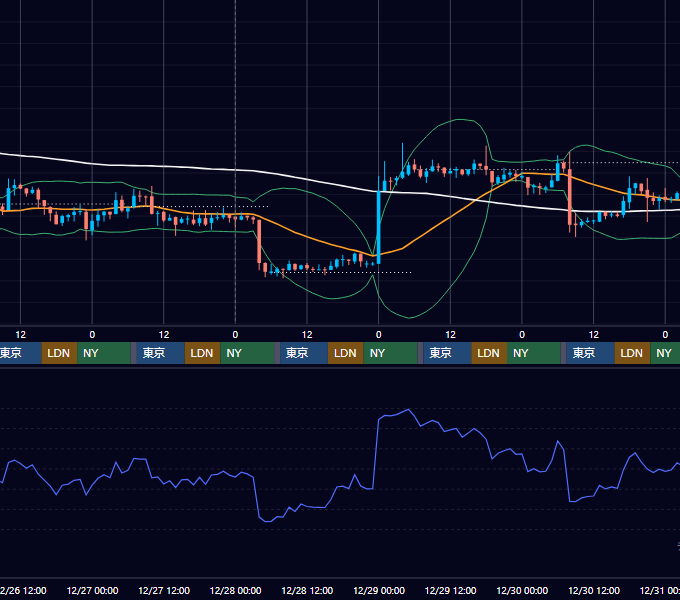Click the 東京 session block containing the 12/27 12:00 line

click(x=160, y=353)
